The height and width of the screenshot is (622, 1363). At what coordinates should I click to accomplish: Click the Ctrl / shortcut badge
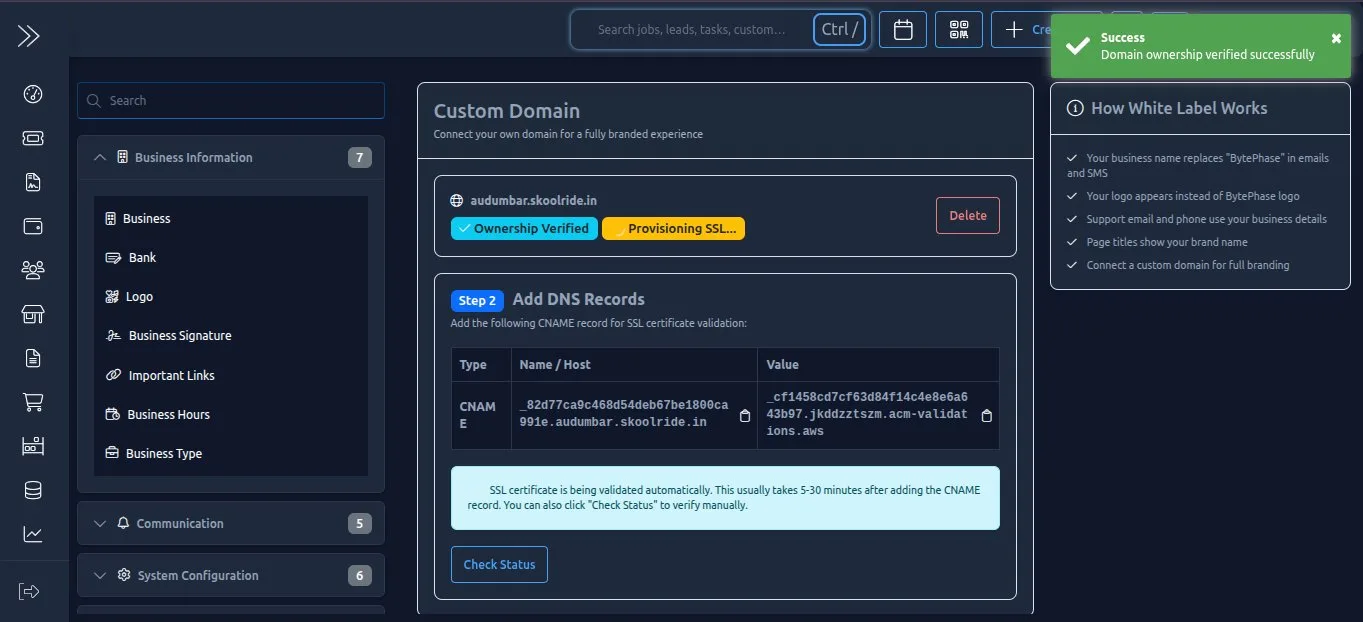coord(841,29)
